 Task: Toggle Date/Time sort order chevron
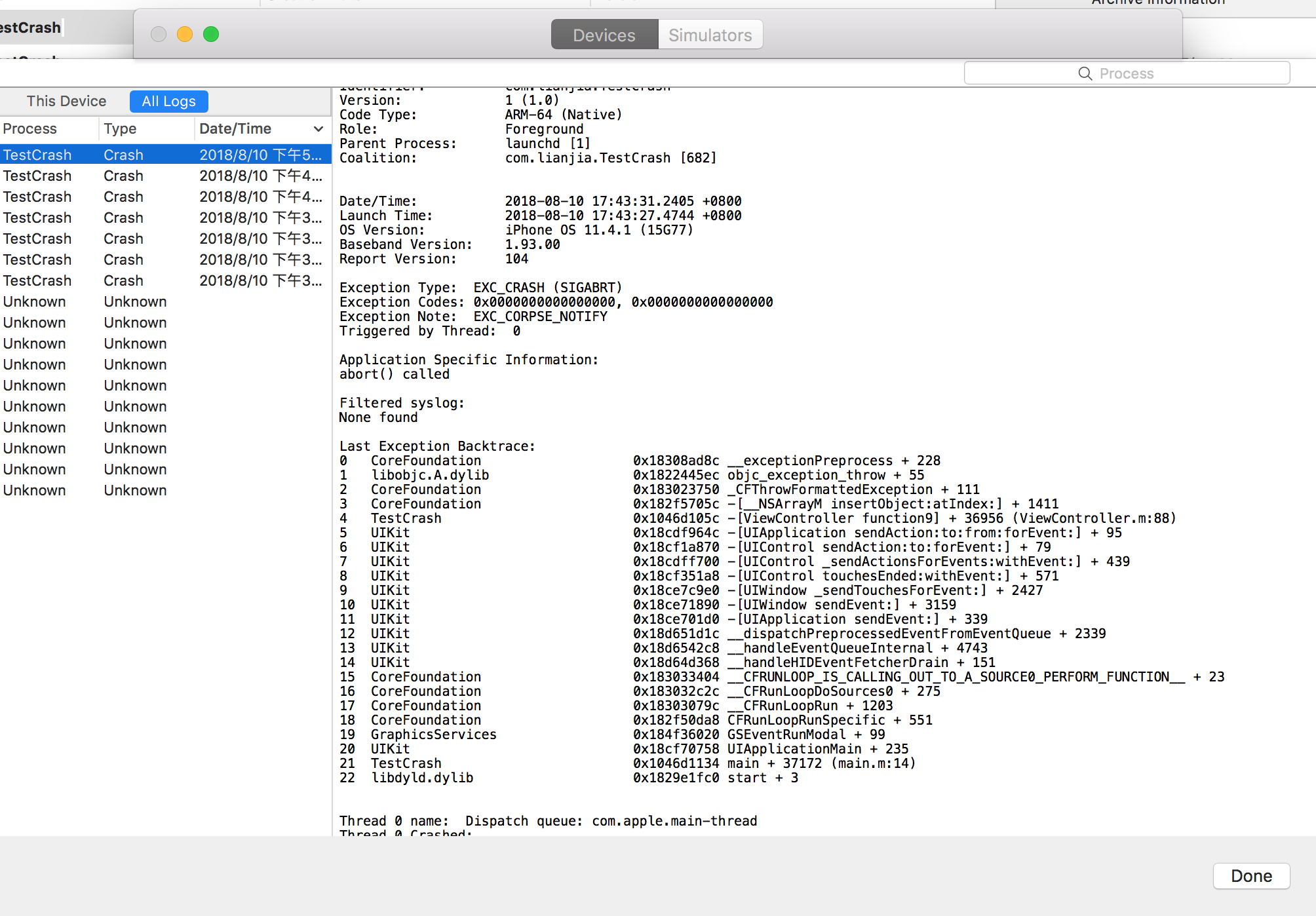[319, 129]
